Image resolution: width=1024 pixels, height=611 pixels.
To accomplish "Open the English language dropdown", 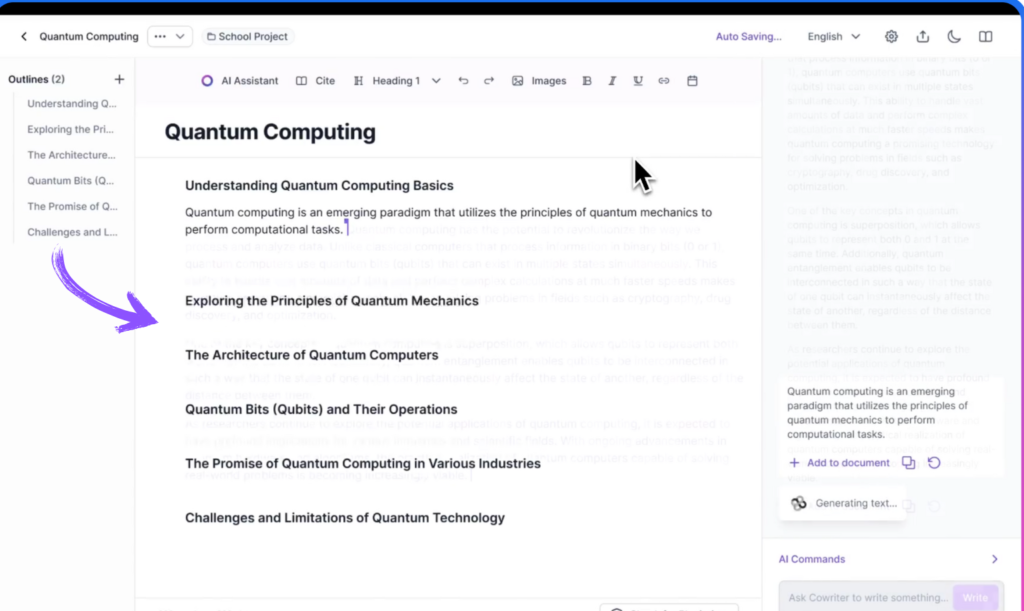I will 833,37.
